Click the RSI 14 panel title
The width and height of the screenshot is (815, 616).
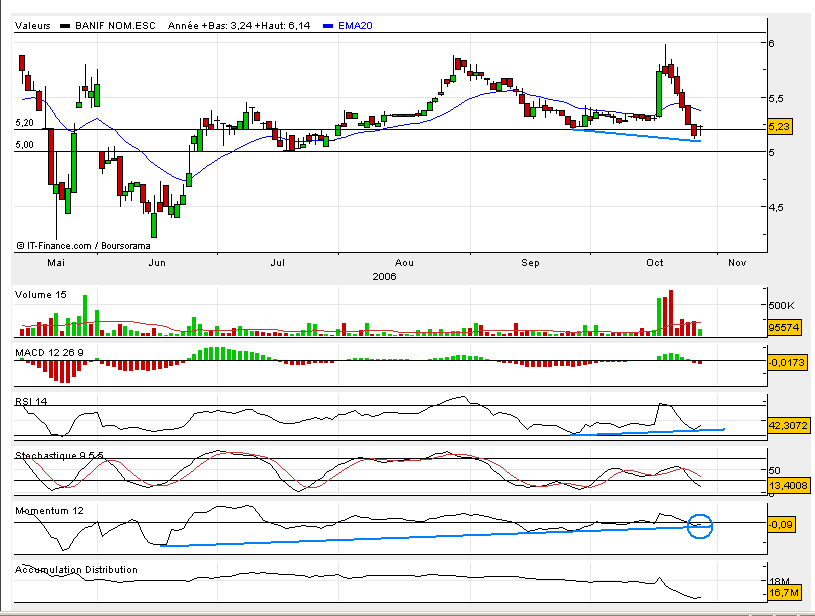pos(31,401)
